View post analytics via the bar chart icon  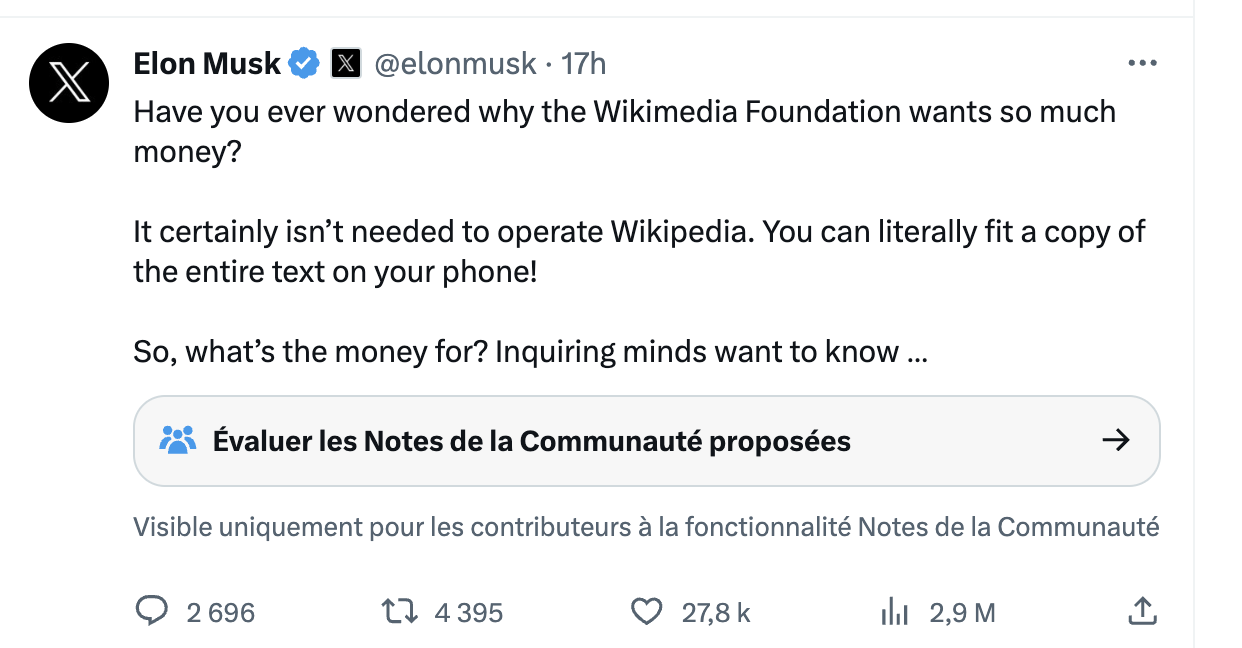(x=894, y=611)
